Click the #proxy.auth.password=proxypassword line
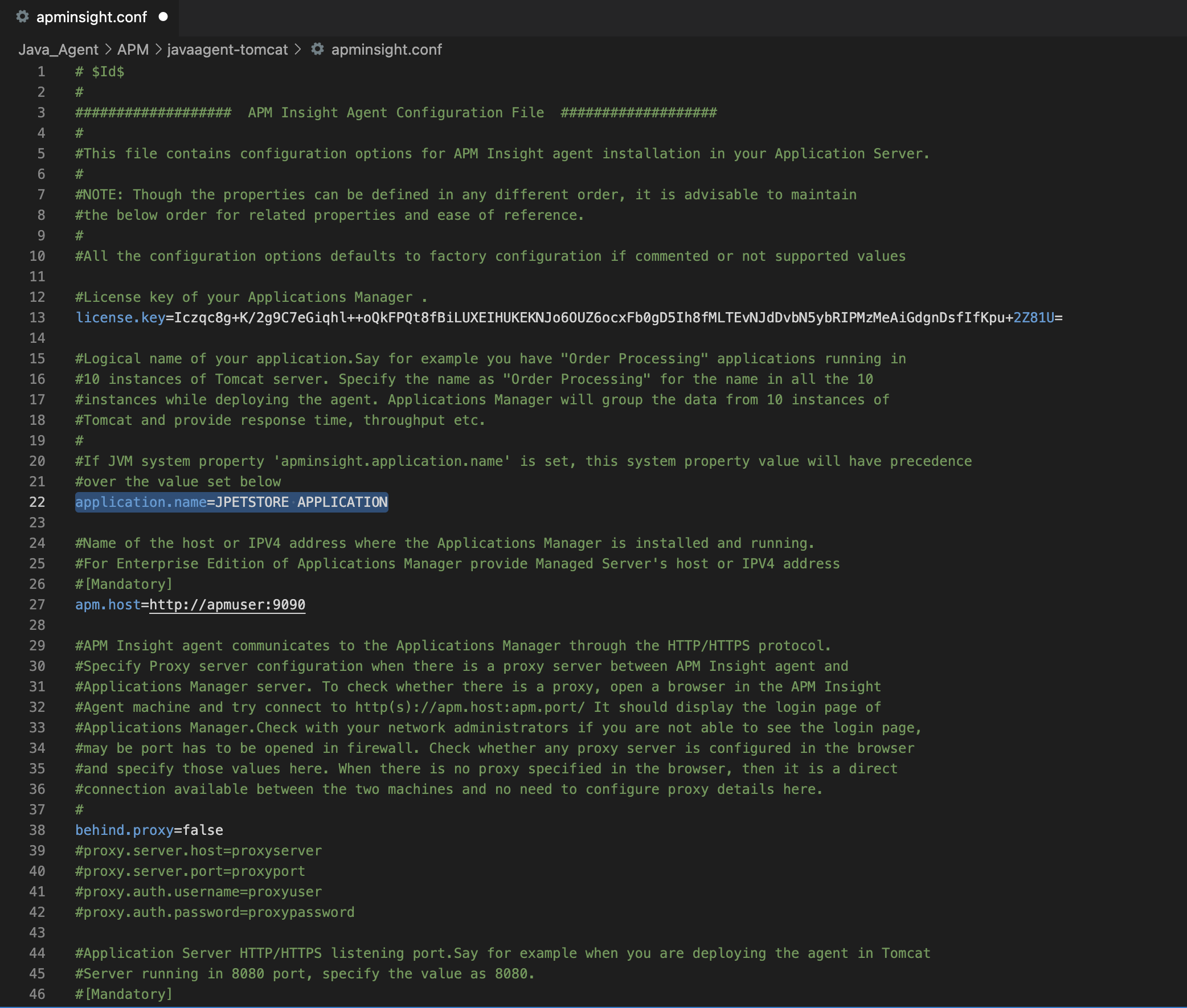Image resolution: width=1187 pixels, height=1008 pixels. (x=214, y=912)
